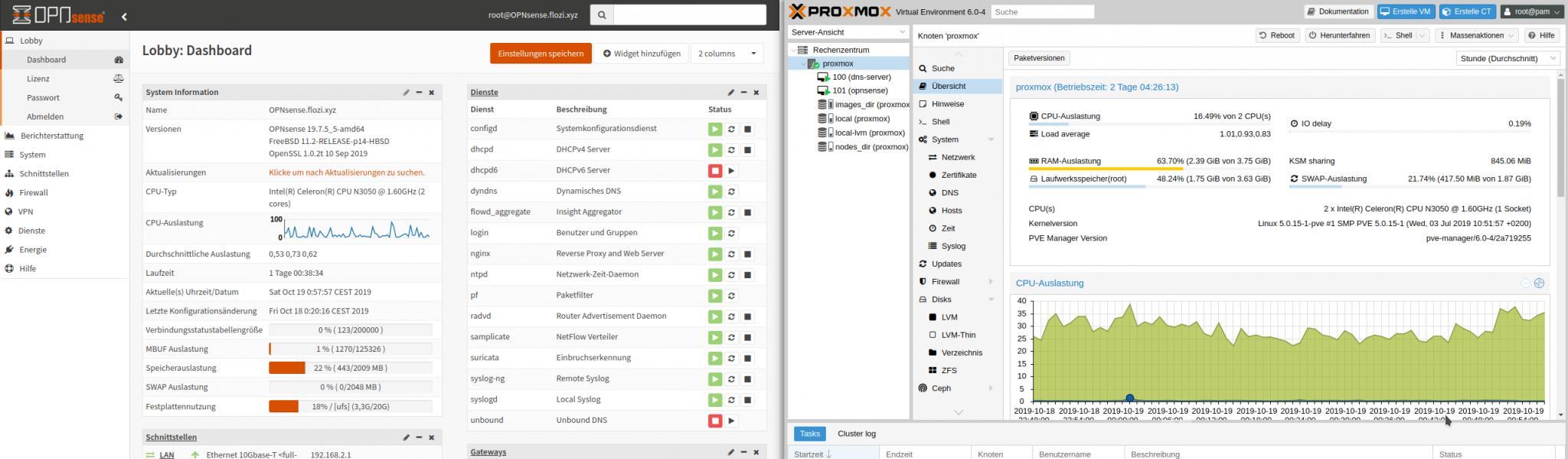
Task: Click Einstellungen speichern button
Action: (541, 54)
